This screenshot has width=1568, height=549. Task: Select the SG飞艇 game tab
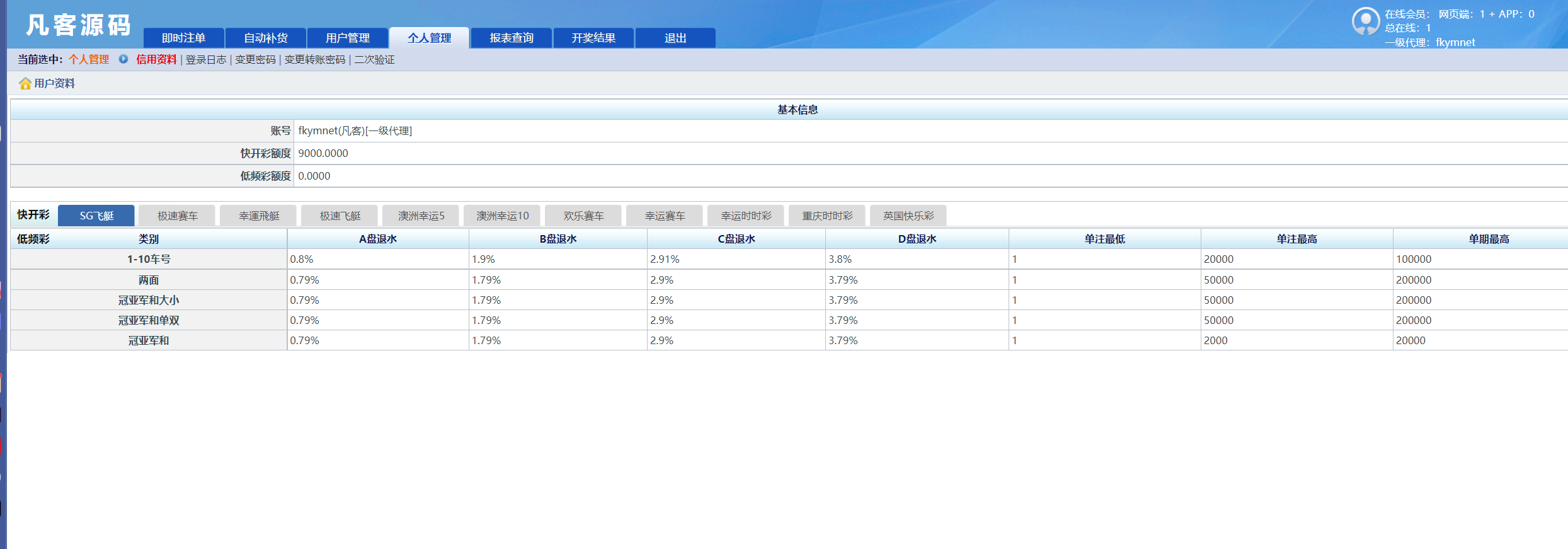click(96, 216)
